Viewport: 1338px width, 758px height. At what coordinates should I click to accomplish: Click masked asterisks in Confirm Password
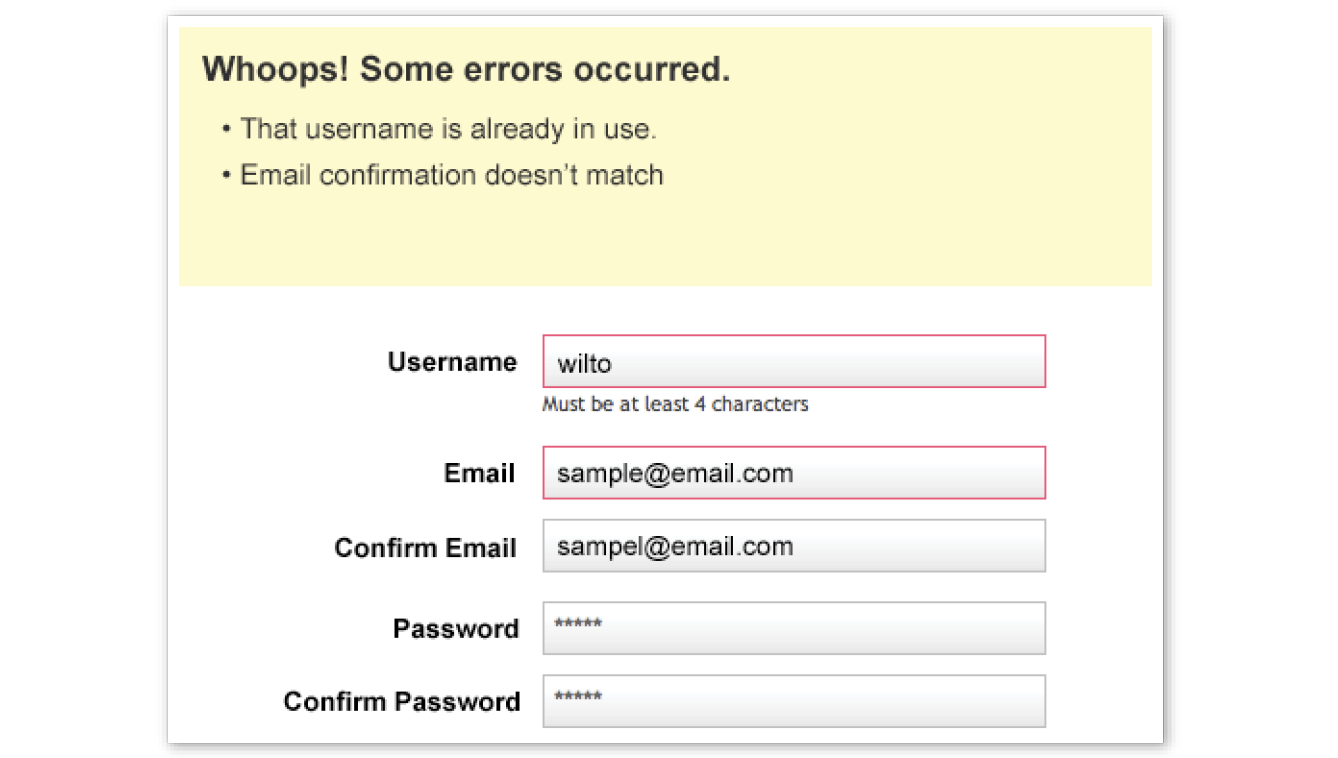tap(578, 698)
